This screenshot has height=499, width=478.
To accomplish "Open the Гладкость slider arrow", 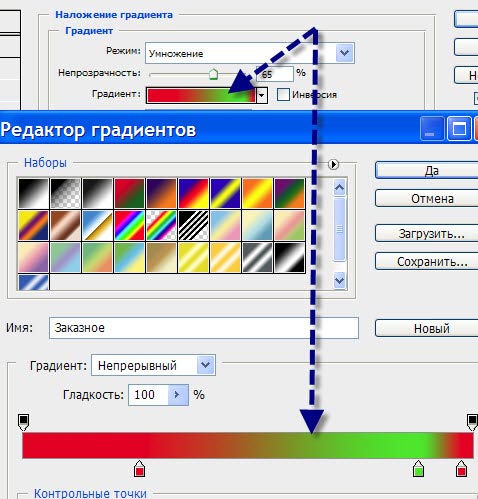I will [178, 395].
